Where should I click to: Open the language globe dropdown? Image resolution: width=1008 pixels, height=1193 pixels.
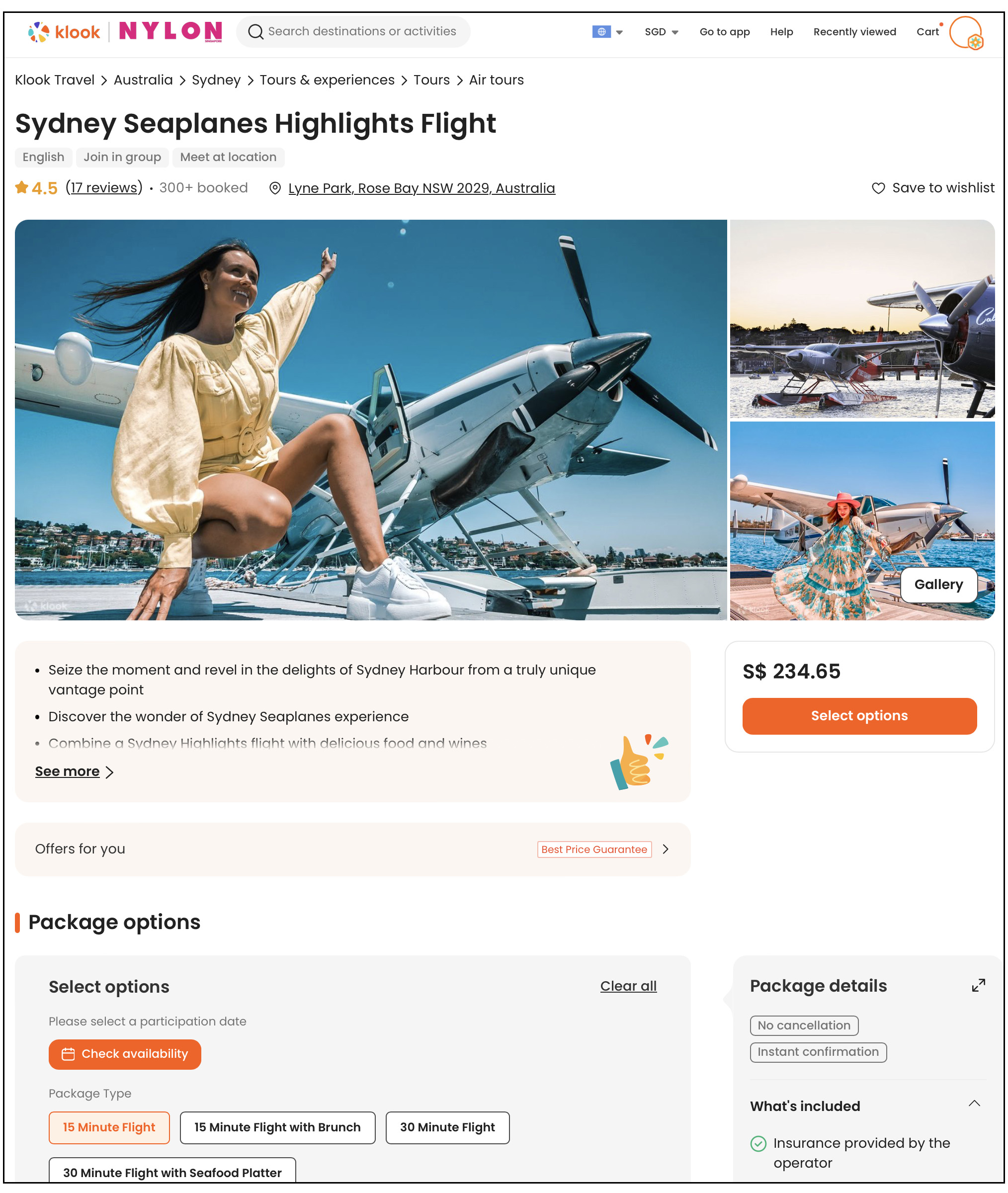click(x=607, y=32)
